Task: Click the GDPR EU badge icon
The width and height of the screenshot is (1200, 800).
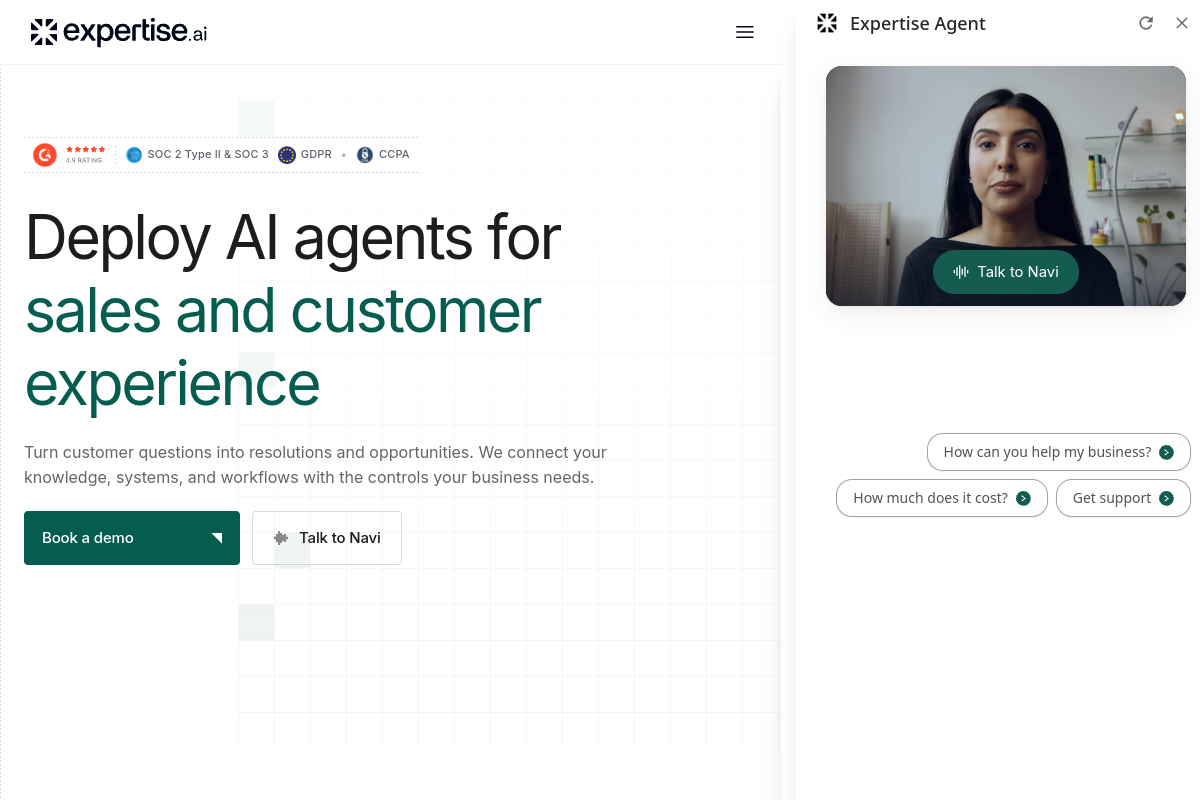Action: [287, 155]
